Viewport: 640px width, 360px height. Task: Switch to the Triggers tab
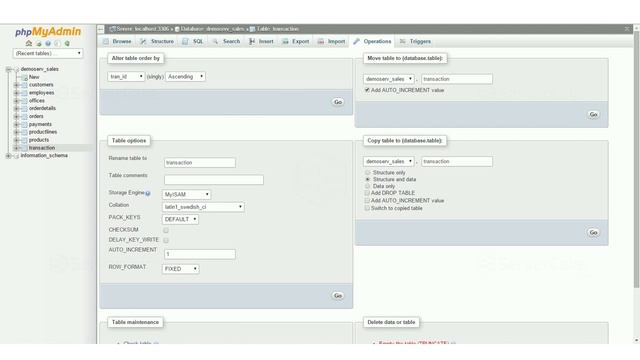tap(416, 42)
